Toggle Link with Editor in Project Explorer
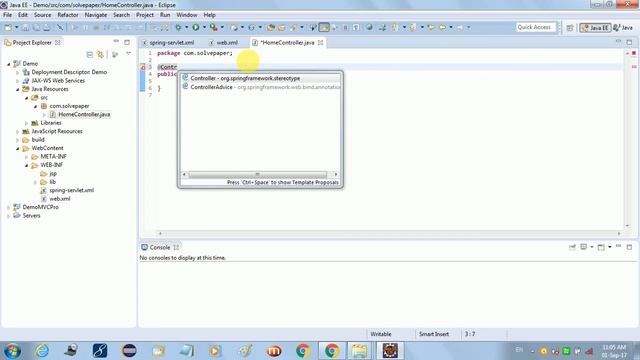The width and height of the screenshot is (640, 360). (x=100, y=54)
